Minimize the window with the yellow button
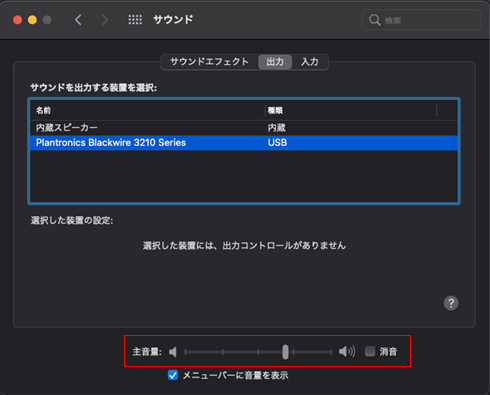 [32, 20]
